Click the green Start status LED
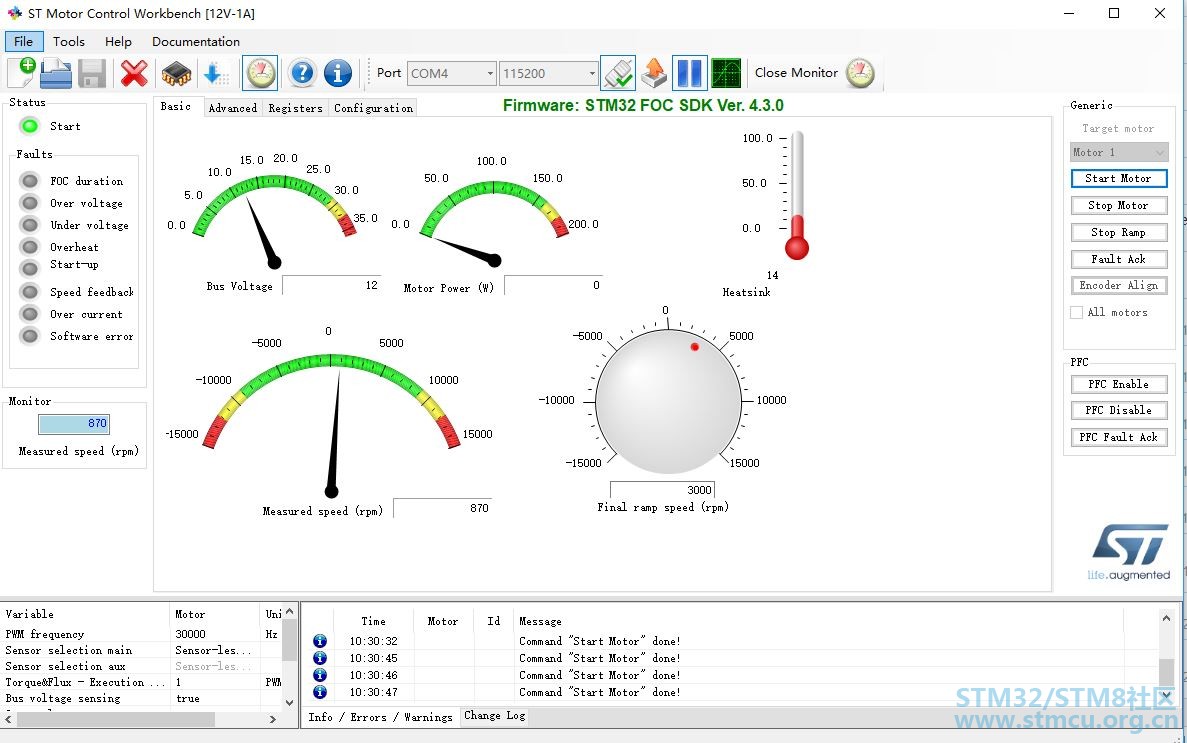 click(30, 126)
